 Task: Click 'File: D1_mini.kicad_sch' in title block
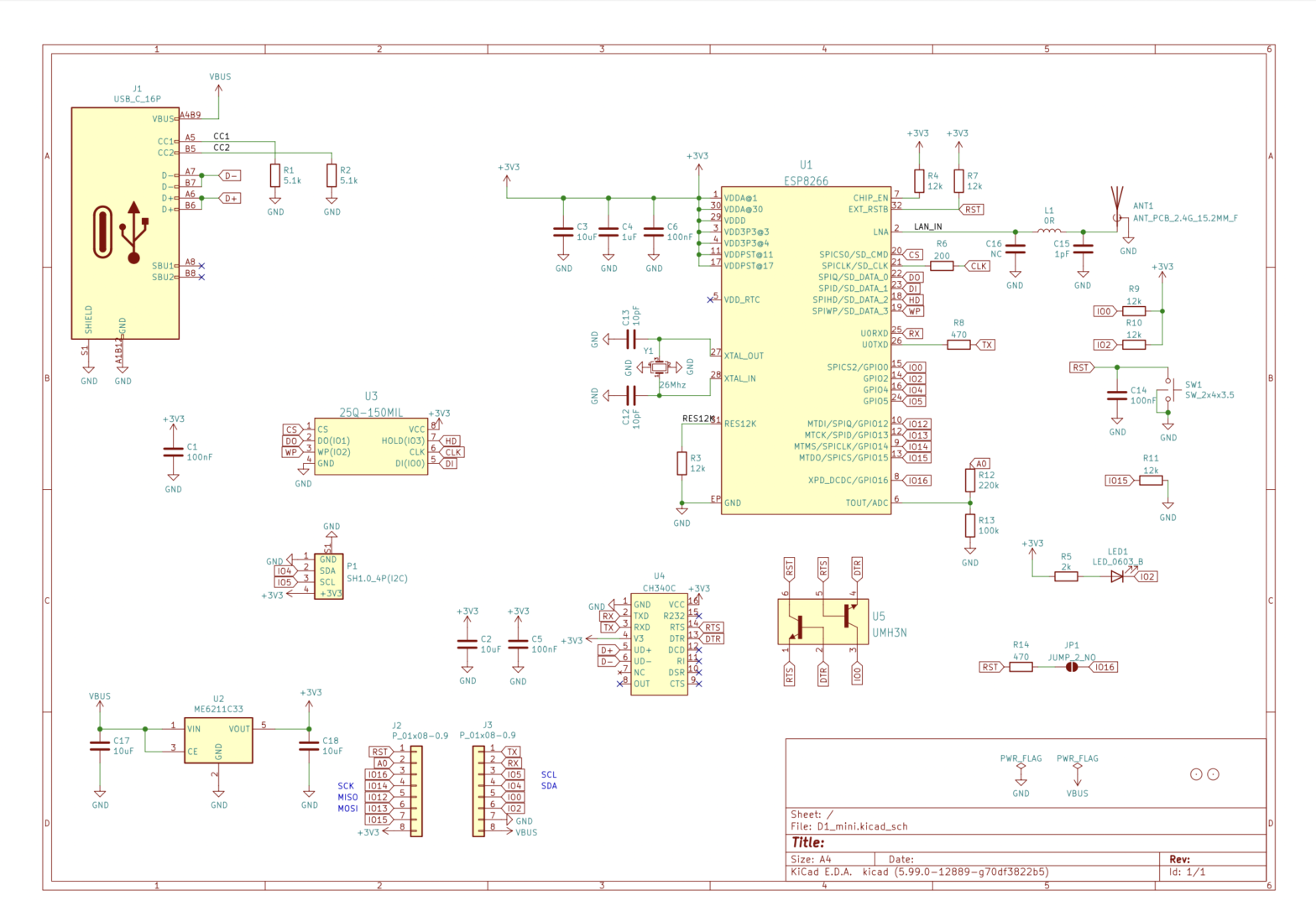pos(849,826)
